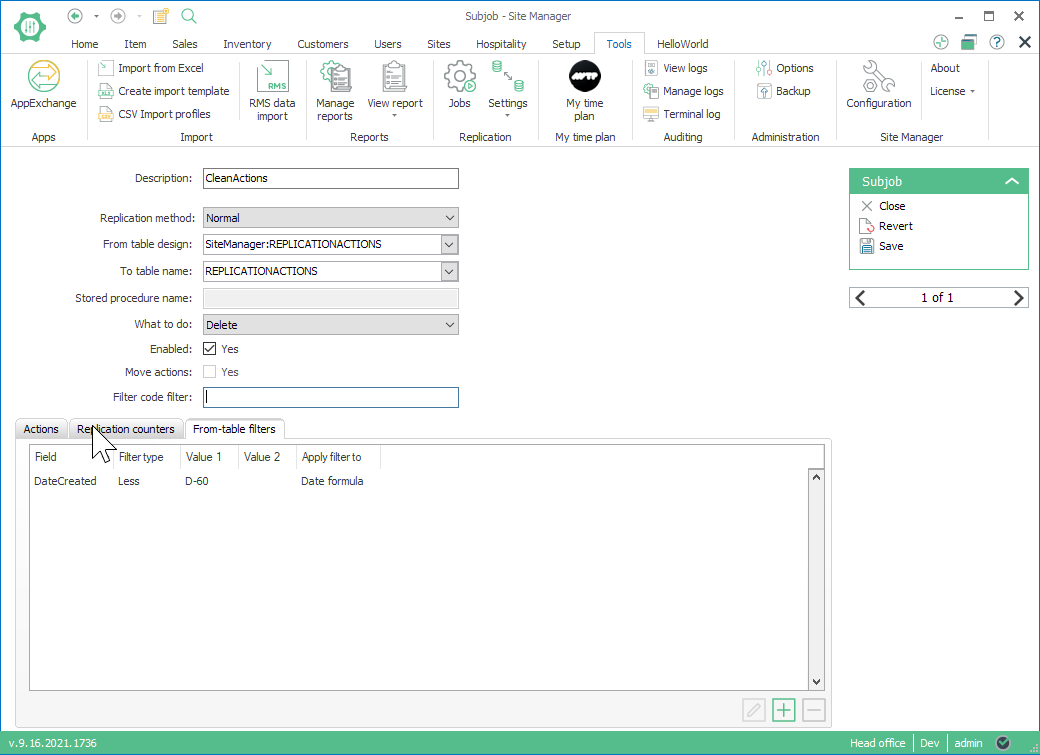Toggle the Move actions checkbox
Image resolution: width=1040 pixels, height=755 pixels.
[x=210, y=372]
